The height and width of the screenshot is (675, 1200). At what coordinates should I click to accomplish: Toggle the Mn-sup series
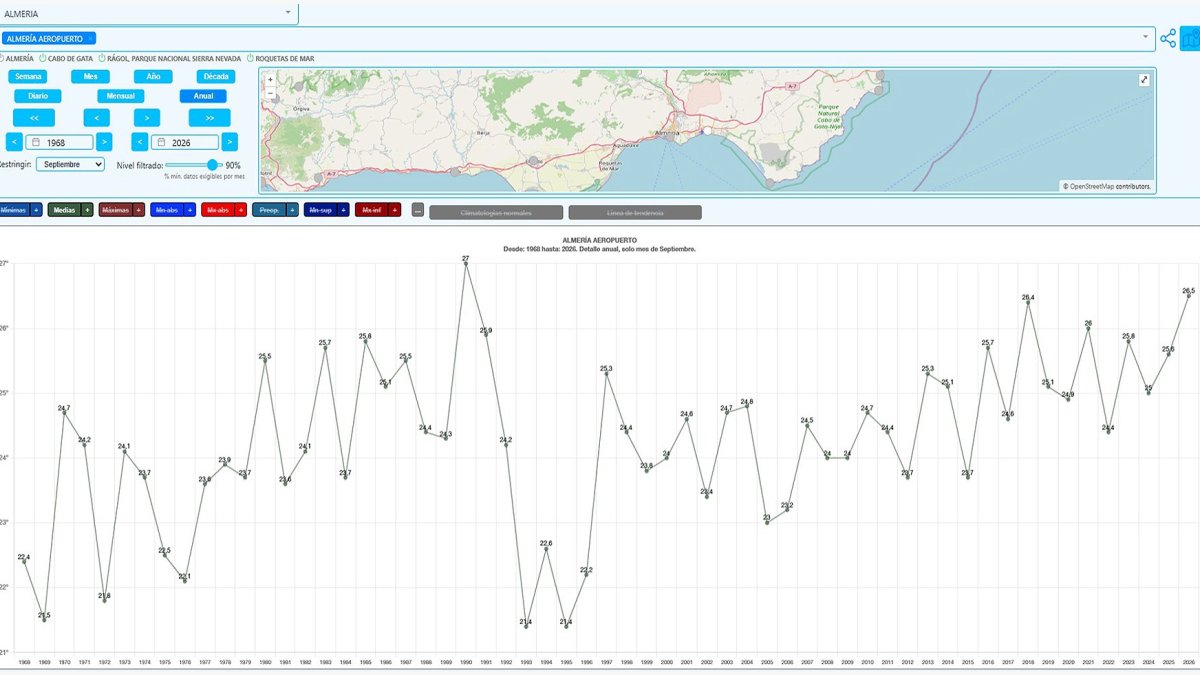click(x=321, y=210)
